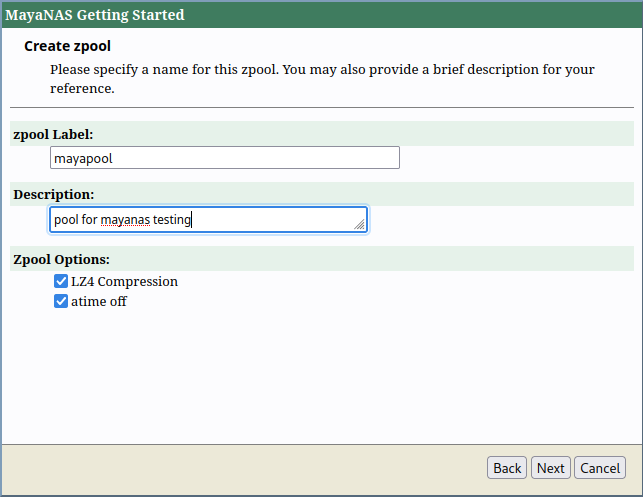Click the 'Zpool Options:' section header
The image size is (643, 497).
pyautogui.click(x=61, y=259)
